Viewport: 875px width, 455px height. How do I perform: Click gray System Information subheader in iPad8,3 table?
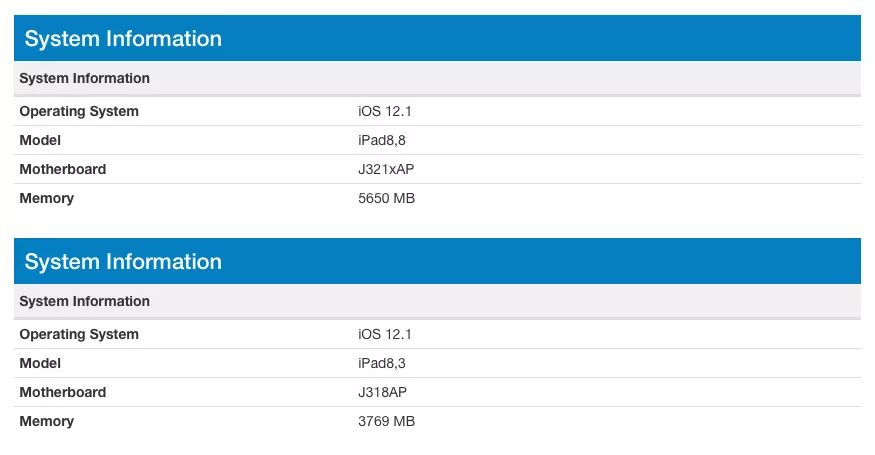[x=84, y=301]
